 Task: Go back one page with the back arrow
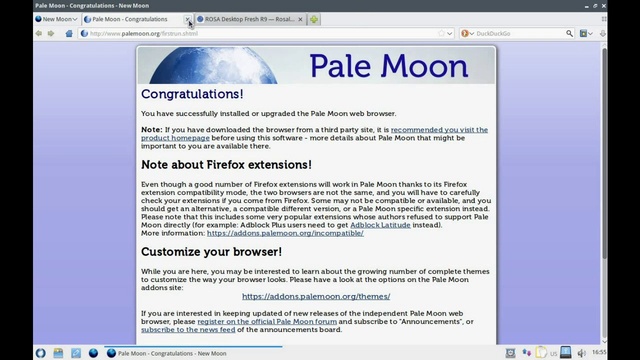click(x=39, y=33)
